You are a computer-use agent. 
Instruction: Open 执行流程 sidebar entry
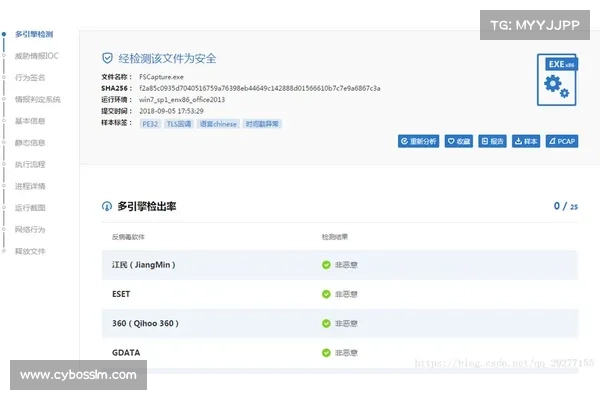pyautogui.click(x=30, y=165)
